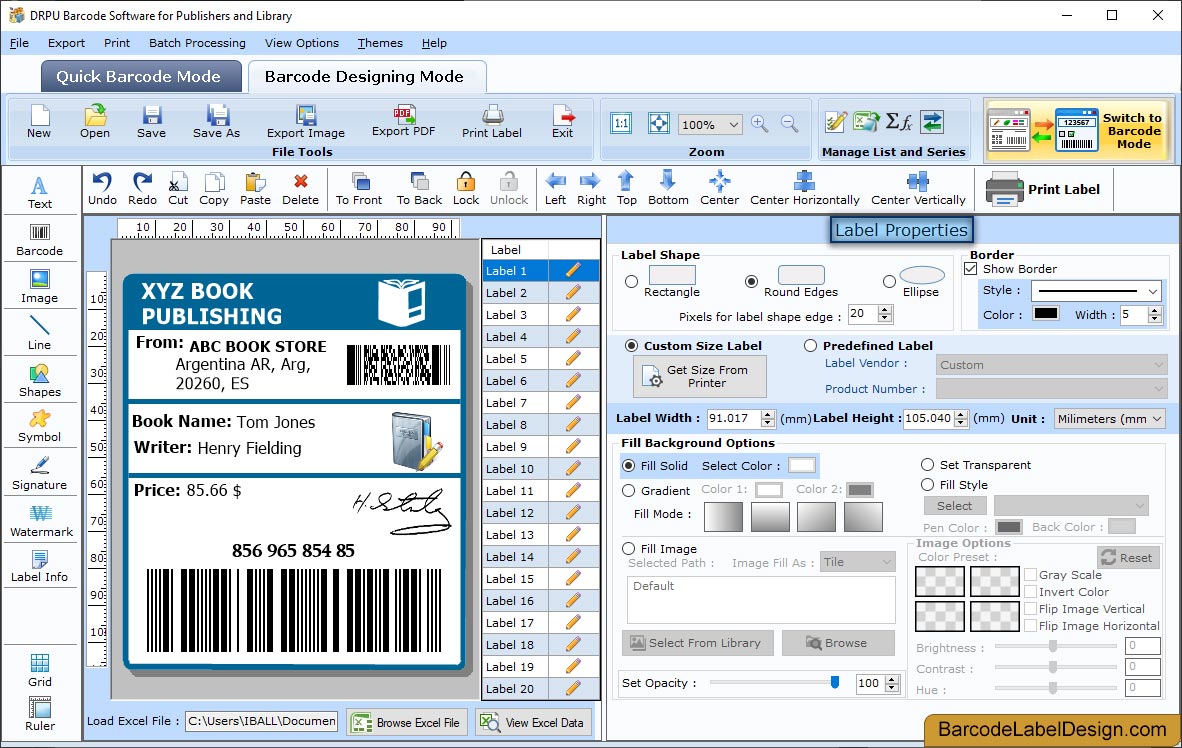This screenshot has height=748, width=1182.
Task: Center object Vertically
Action: click(918, 189)
